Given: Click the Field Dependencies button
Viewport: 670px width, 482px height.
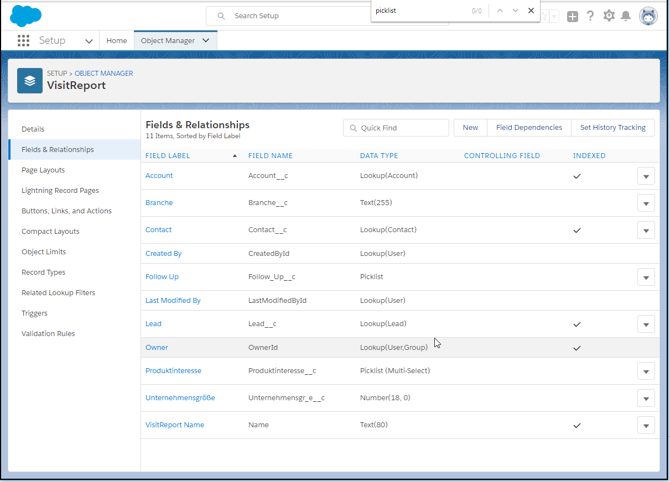Looking at the screenshot, I should click(529, 128).
